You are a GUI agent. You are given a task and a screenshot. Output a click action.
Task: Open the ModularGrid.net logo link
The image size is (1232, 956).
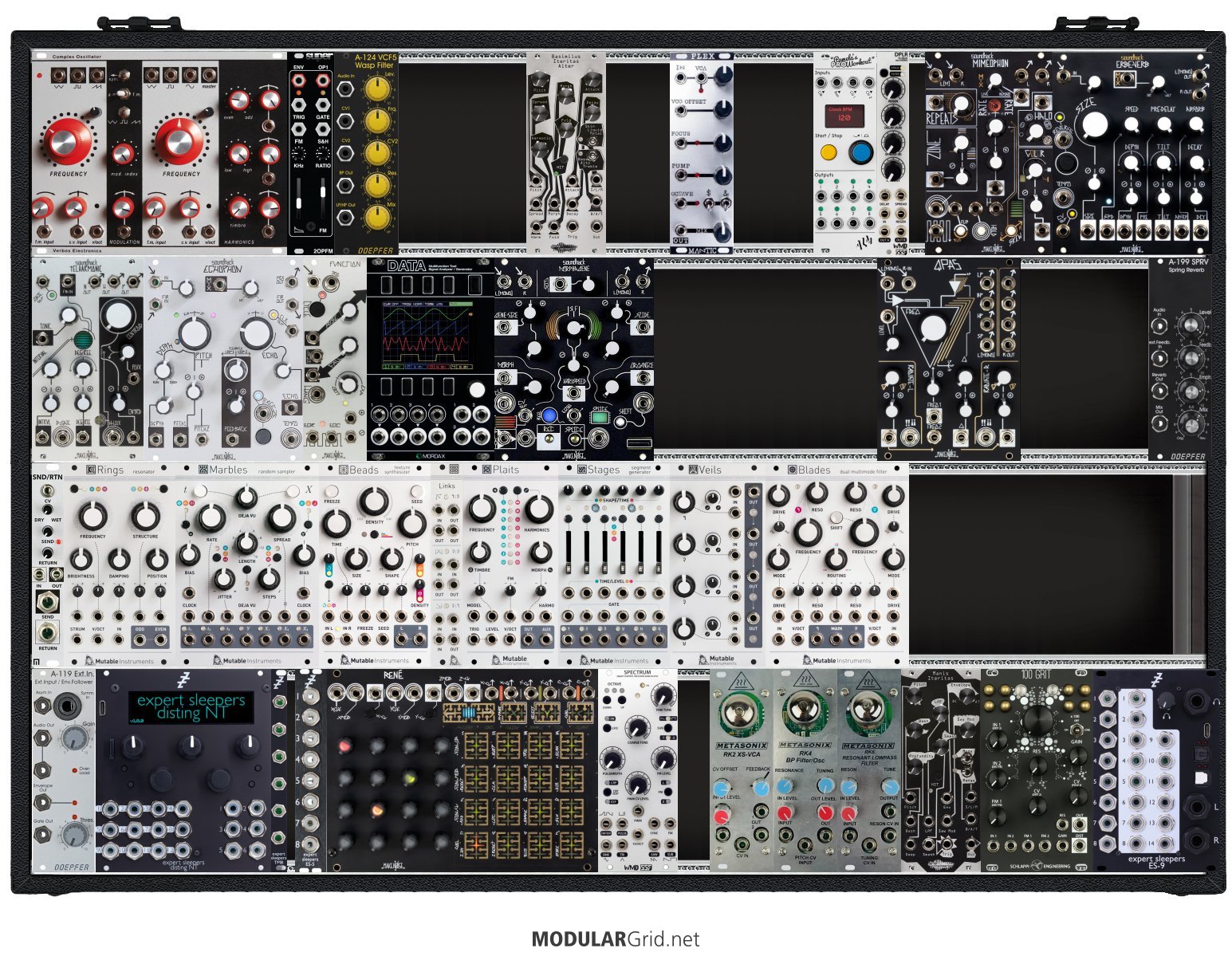coord(616,939)
